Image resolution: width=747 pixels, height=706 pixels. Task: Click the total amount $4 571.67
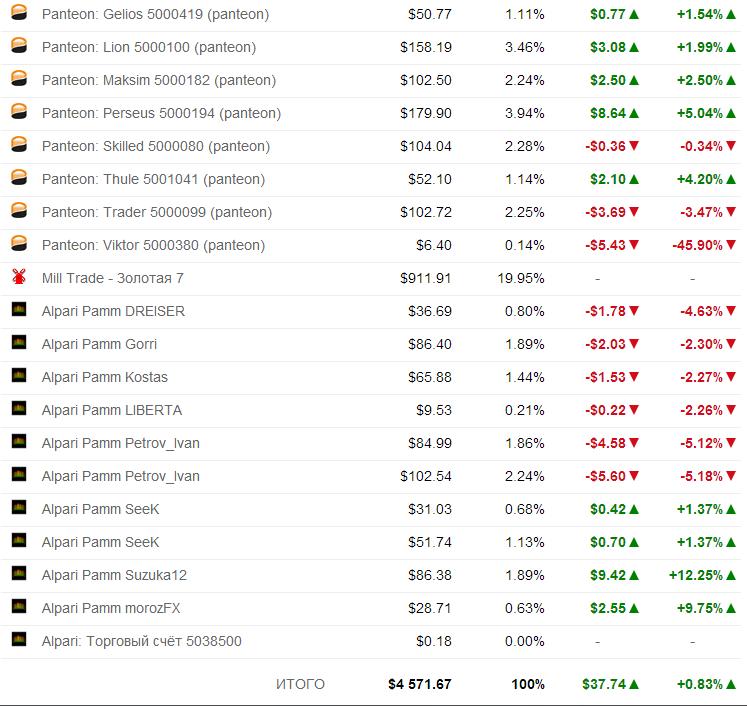tap(419, 684)
